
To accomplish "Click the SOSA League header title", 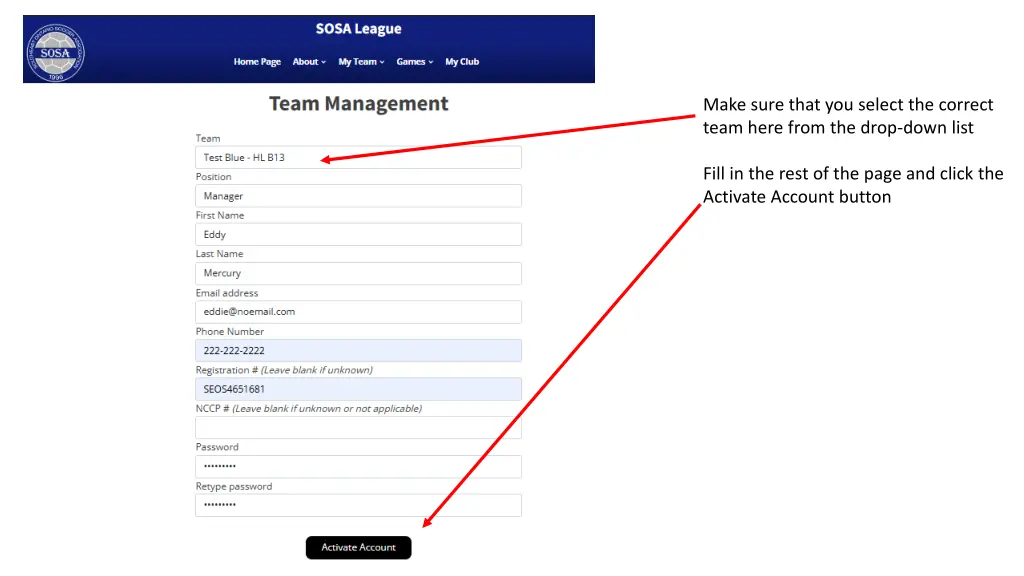I will tap(359, 29).
